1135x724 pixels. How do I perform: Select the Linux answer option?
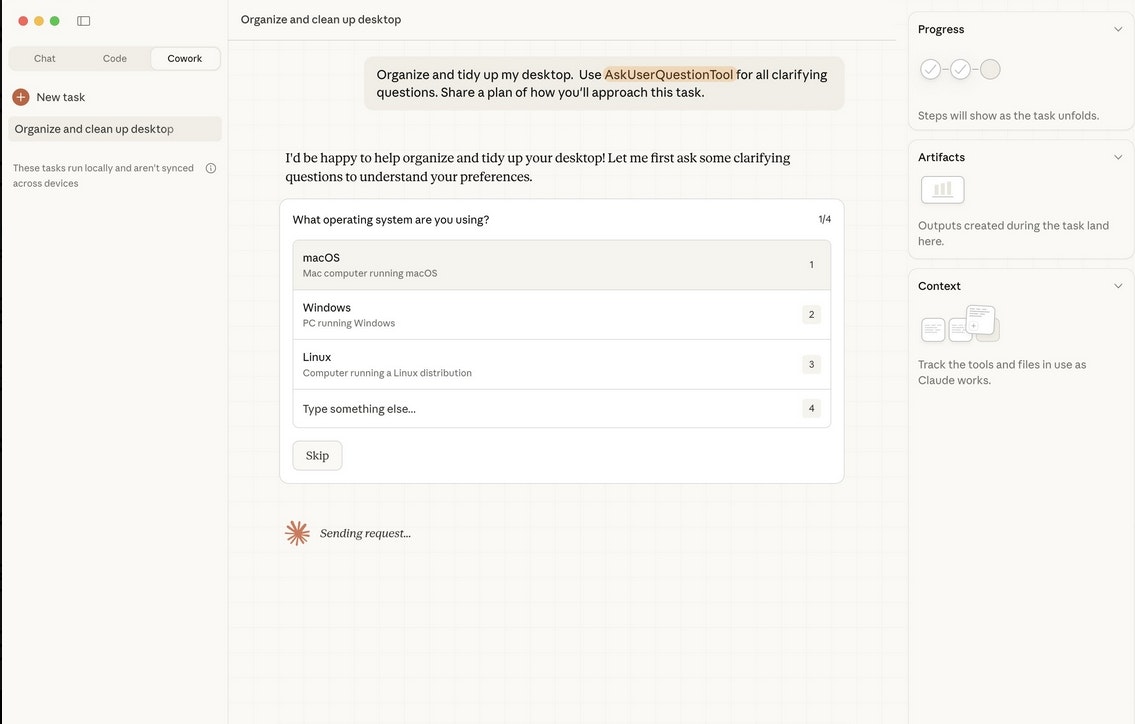(x=561, y=364)
